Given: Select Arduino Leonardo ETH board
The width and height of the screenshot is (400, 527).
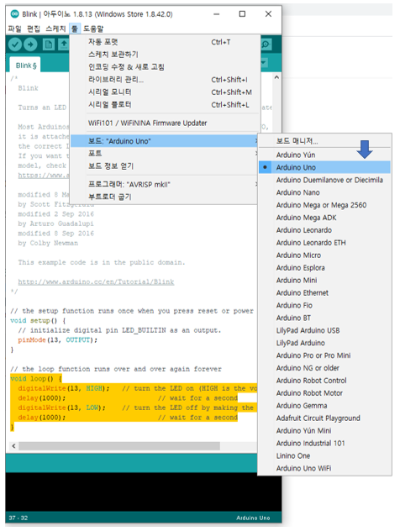Looking at the screenshot, I should (x=324, y=243).
